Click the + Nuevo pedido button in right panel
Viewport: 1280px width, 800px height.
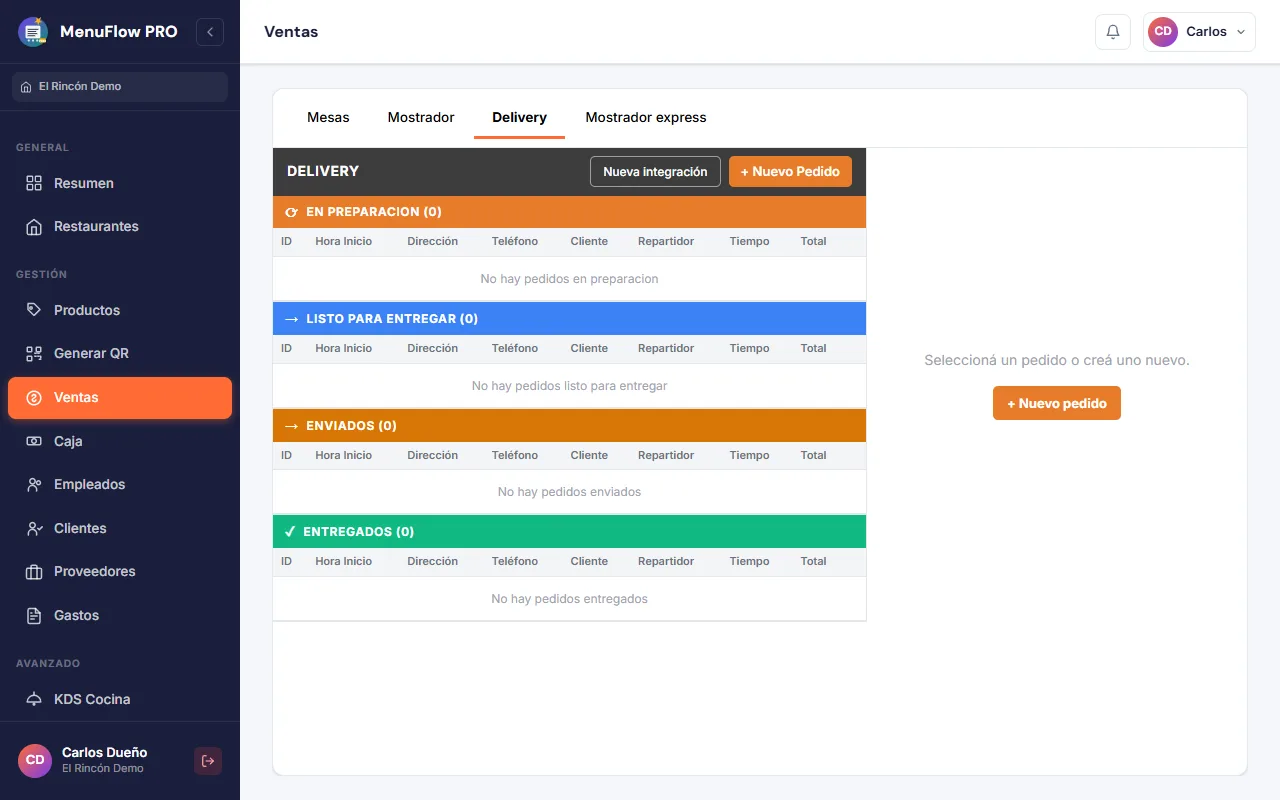click(1057, 403)
